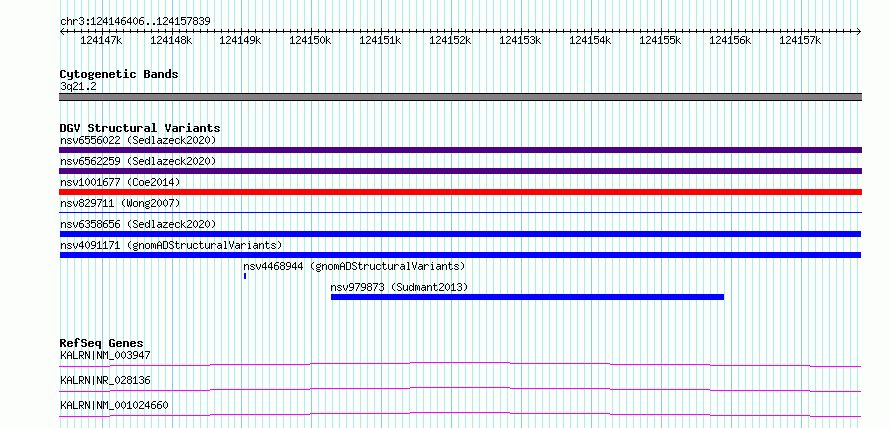Click the nsv6562259 (Sedlazeck2020) label
This screenshot has height=428, width=890.
[x=138, y=161]
